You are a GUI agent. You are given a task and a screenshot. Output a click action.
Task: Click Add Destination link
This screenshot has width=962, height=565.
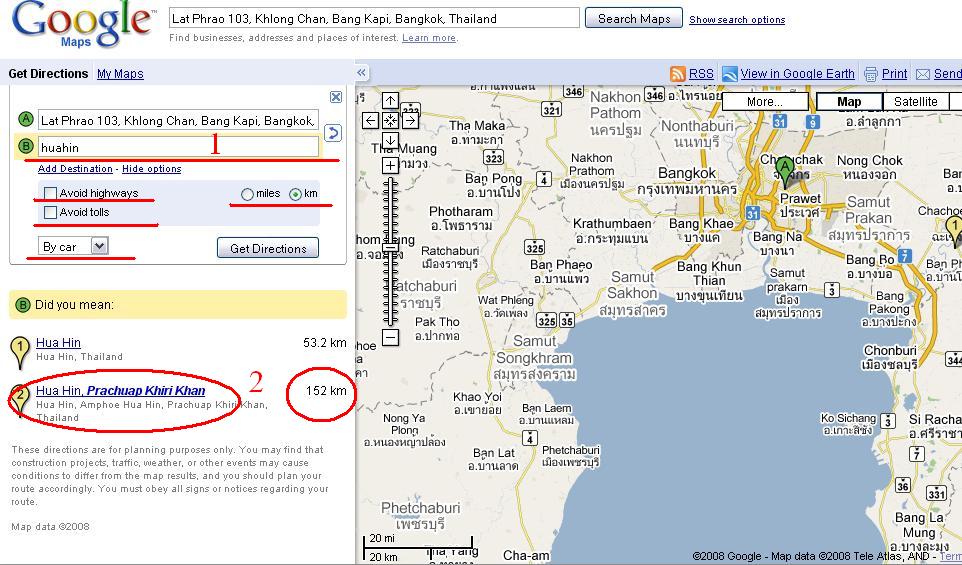point(75,169)
